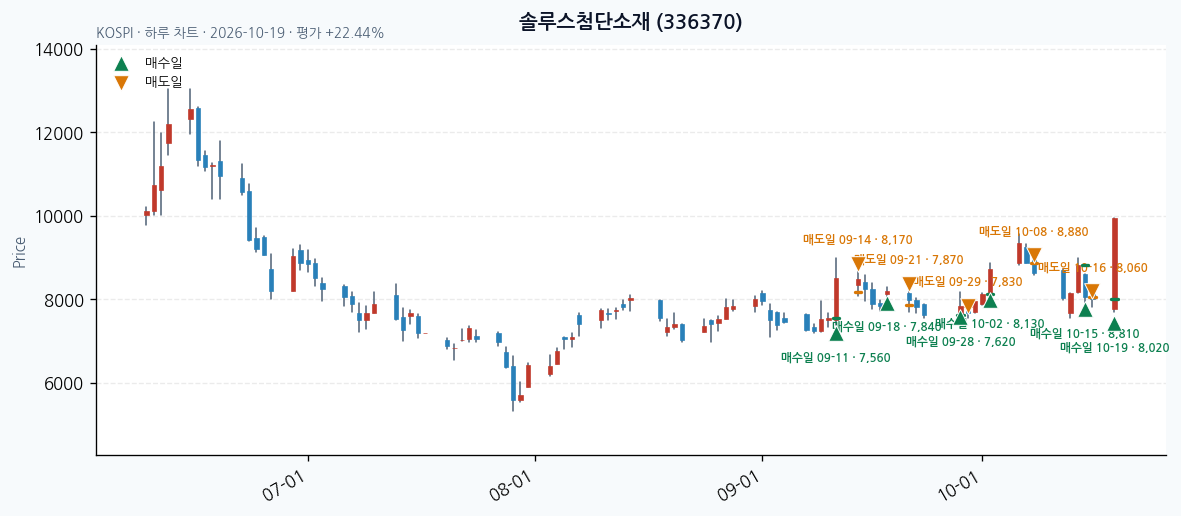The width and height of the screenshot is (1181, 516).
Task: Click the chart title 솔루스첨단소재 (336370)
Action: click(x=630, y=22)
